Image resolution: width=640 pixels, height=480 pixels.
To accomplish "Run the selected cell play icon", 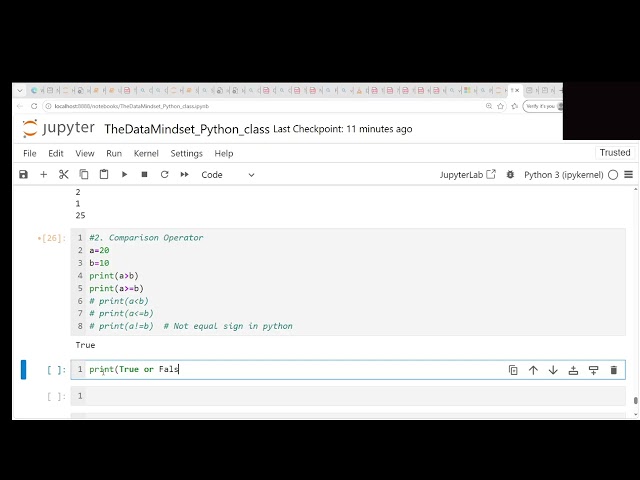I will click(x=124, y=175).
